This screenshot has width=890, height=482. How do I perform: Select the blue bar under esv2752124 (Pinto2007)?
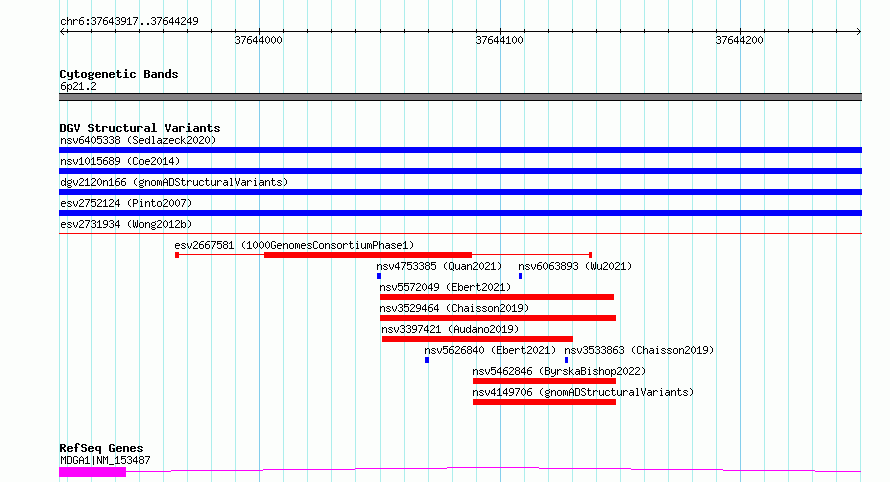460,213
